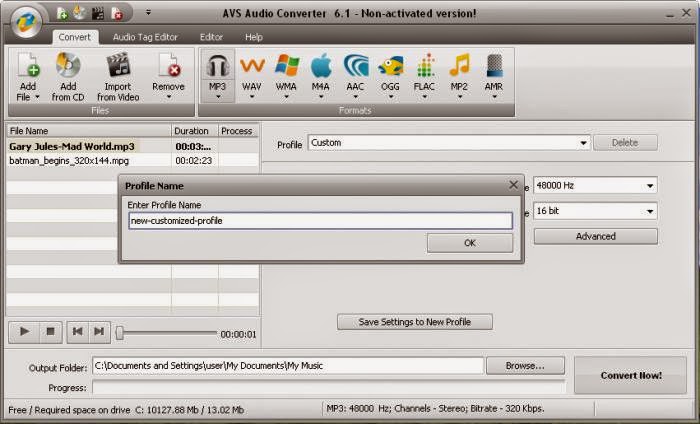Select the M4A format icon
This screenshot has height=424, width=700.
pyautogui.click(x=321, y=66)
